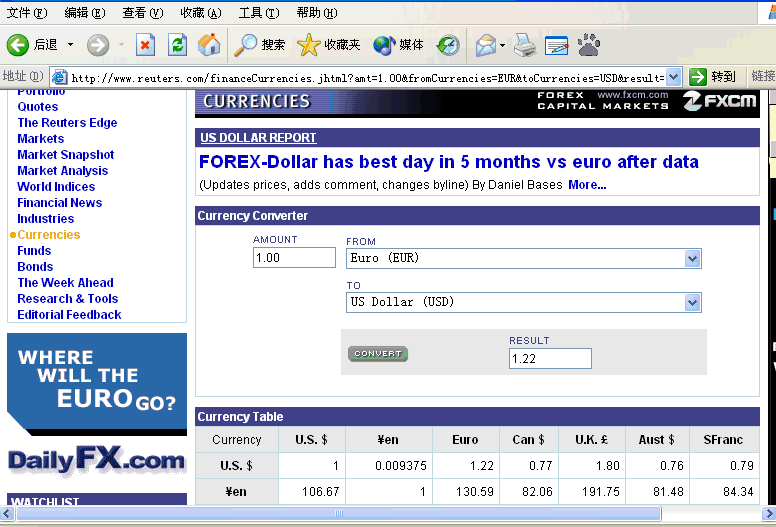Open the Editorial Feedback link
The image size is (776, 527).
[x=69, y=315]
